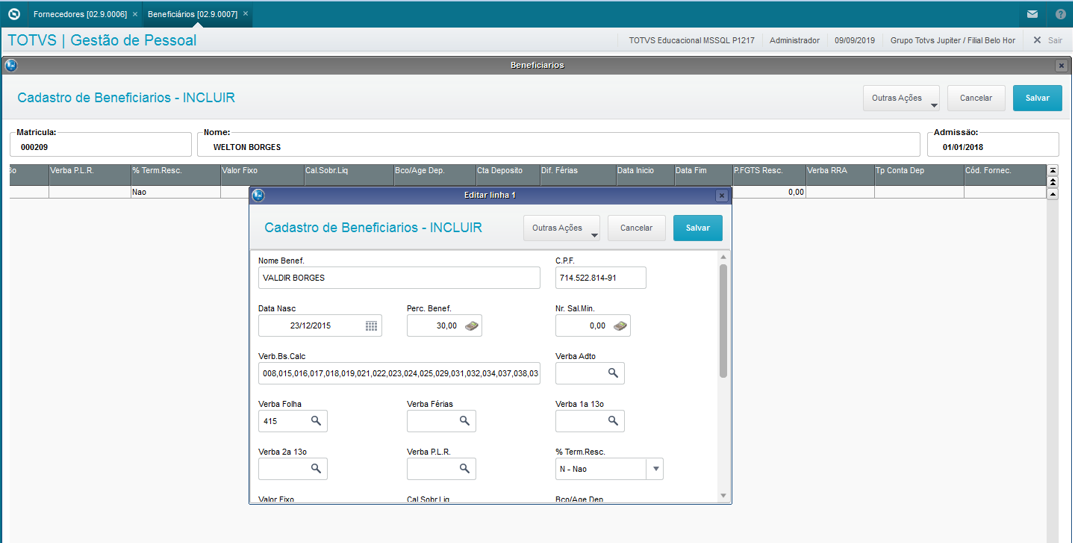Open the help question mark icon
The height and width of the screenshot is (543, 1073).
1060,14
